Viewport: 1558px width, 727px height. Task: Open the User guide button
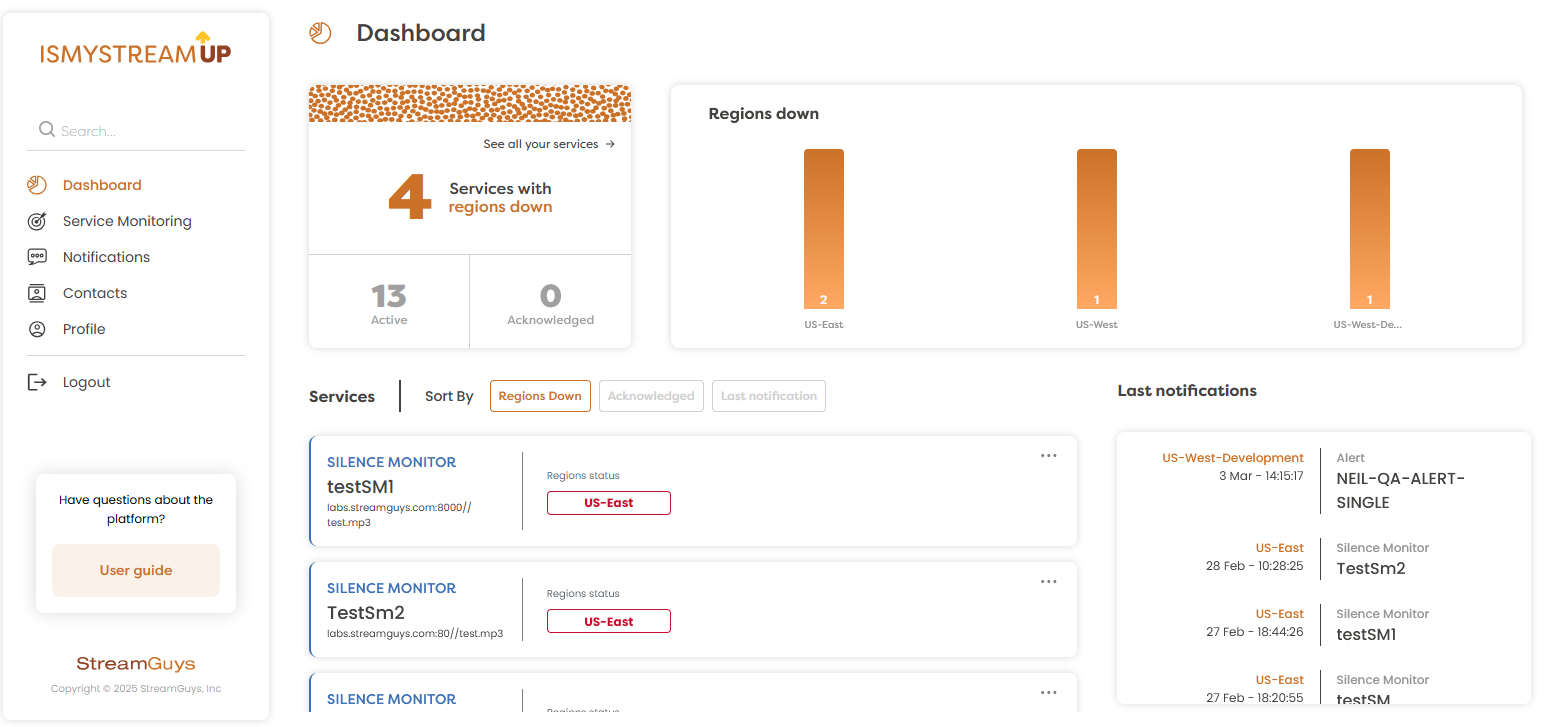(136, 570)
